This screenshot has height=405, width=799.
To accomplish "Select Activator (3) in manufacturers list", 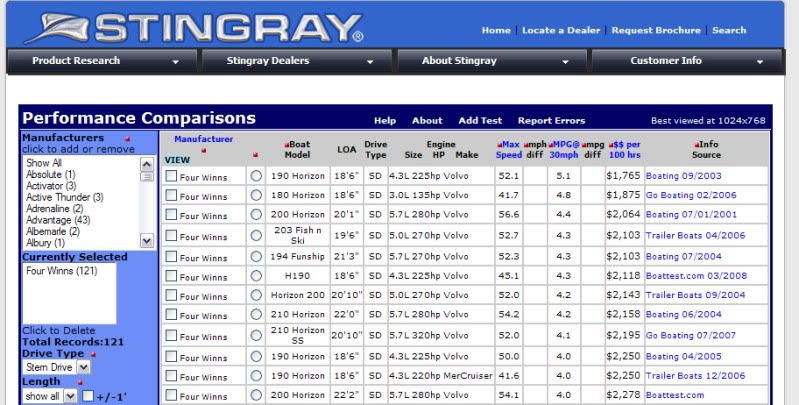I will point(51,186).
